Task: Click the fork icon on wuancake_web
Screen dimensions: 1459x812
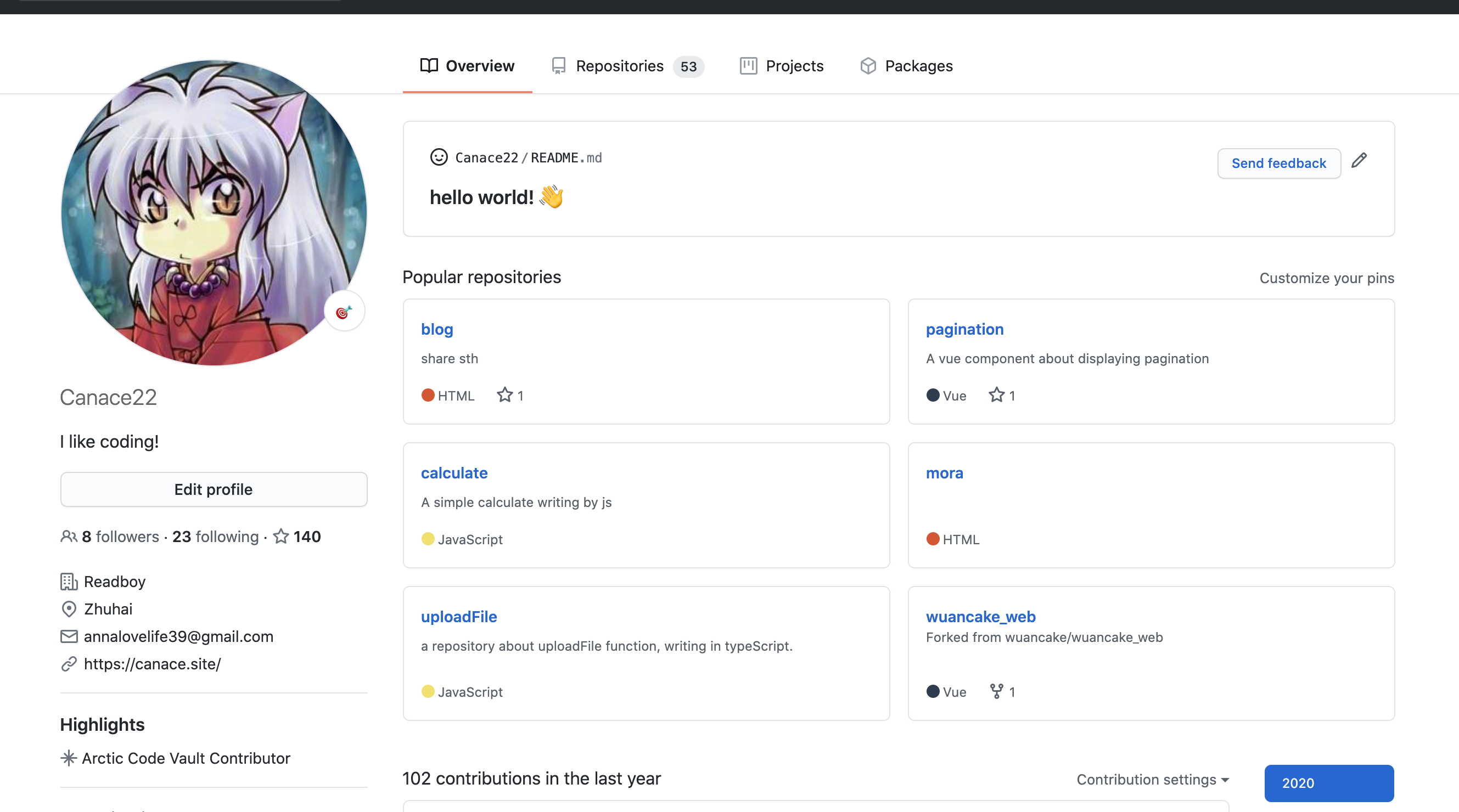Action: (x=996, y=691)
